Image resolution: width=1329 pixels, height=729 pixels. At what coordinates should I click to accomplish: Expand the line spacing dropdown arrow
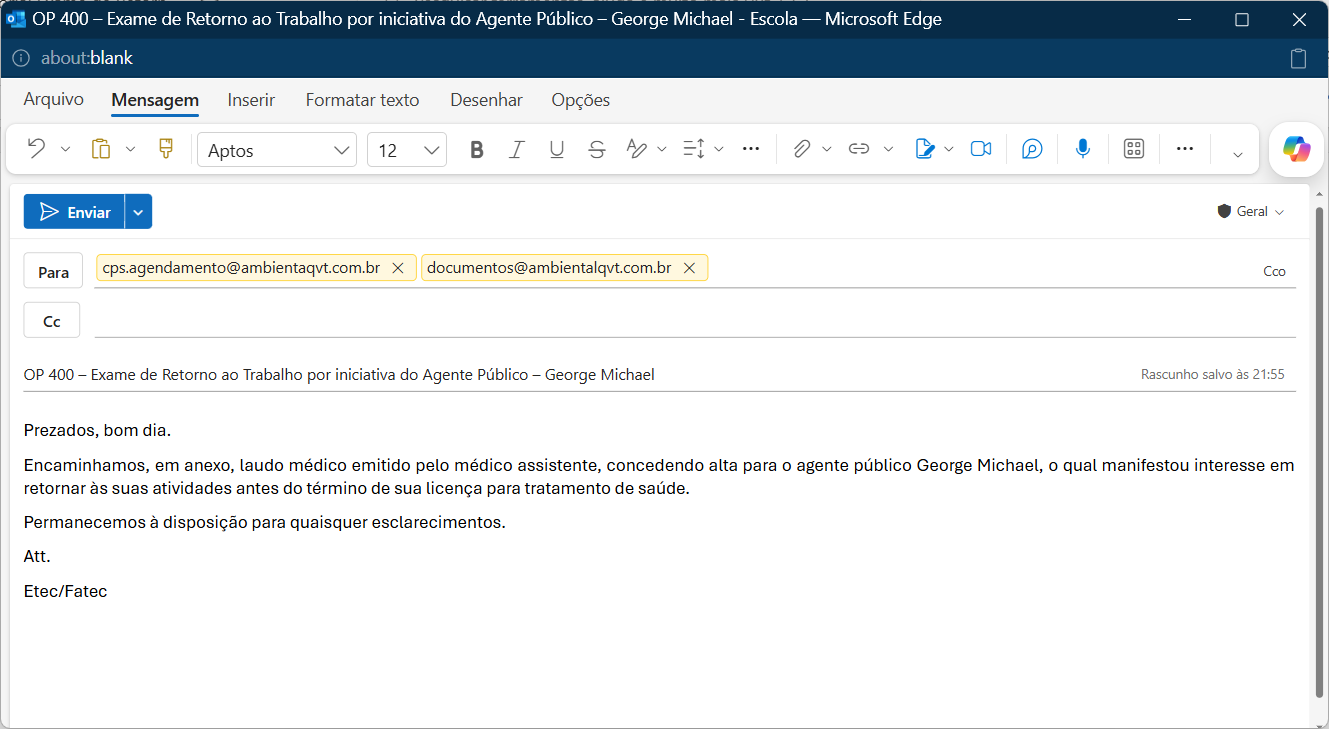719,150
